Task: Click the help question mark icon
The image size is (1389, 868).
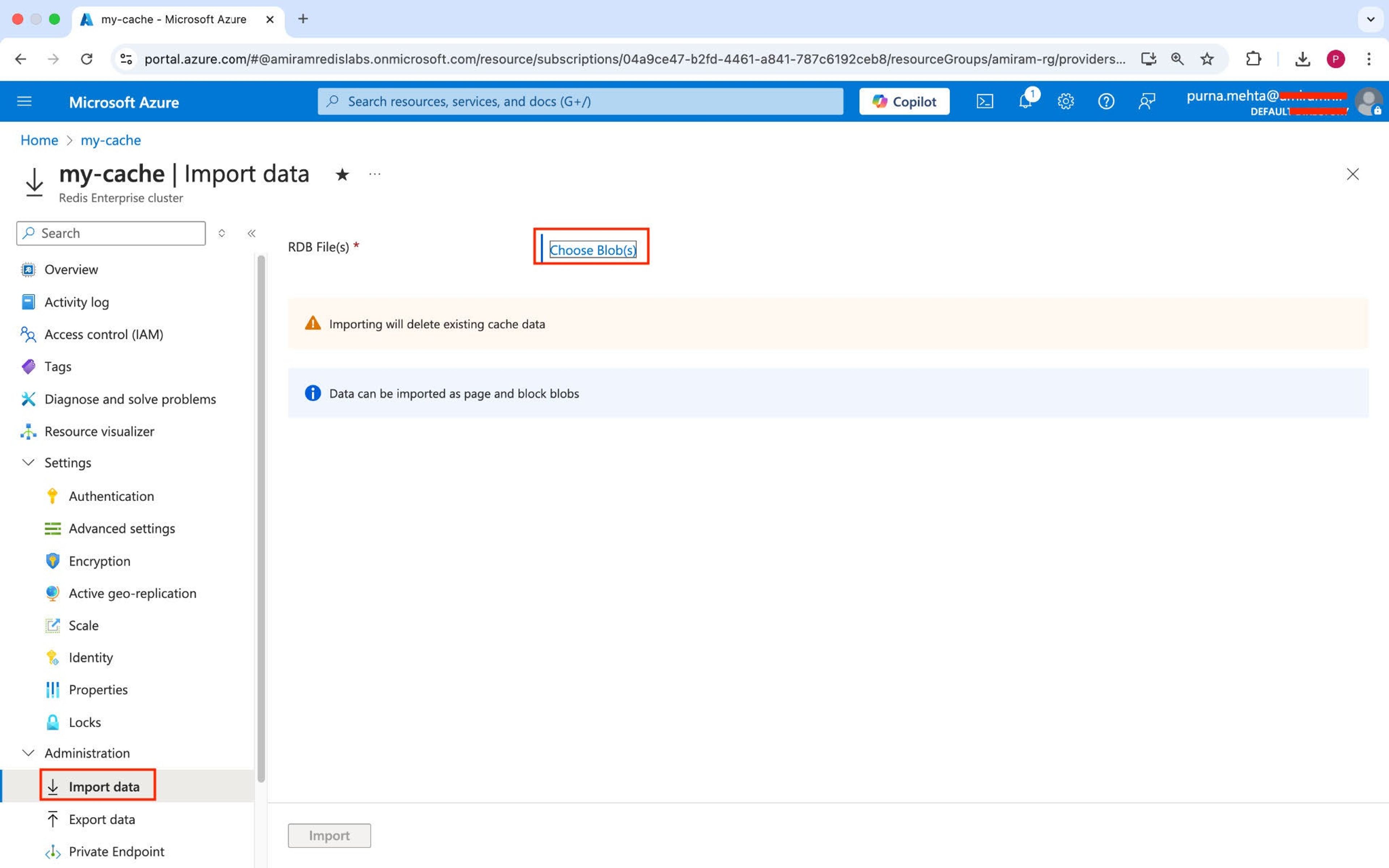Action: point(1105,102)
